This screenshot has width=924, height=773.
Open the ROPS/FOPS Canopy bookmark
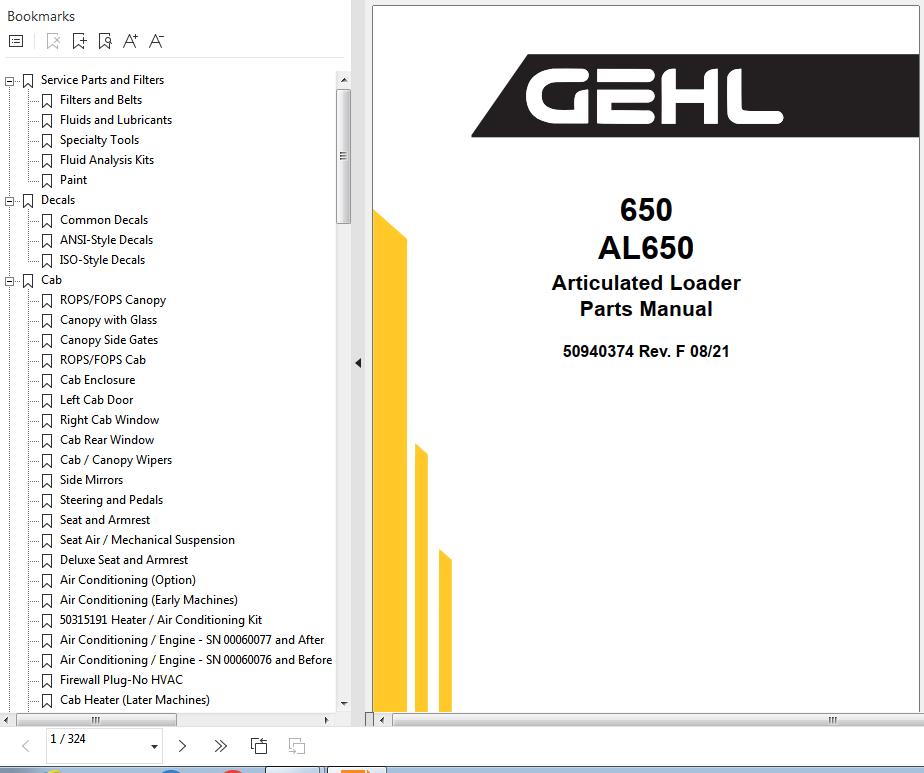point(113,300)
